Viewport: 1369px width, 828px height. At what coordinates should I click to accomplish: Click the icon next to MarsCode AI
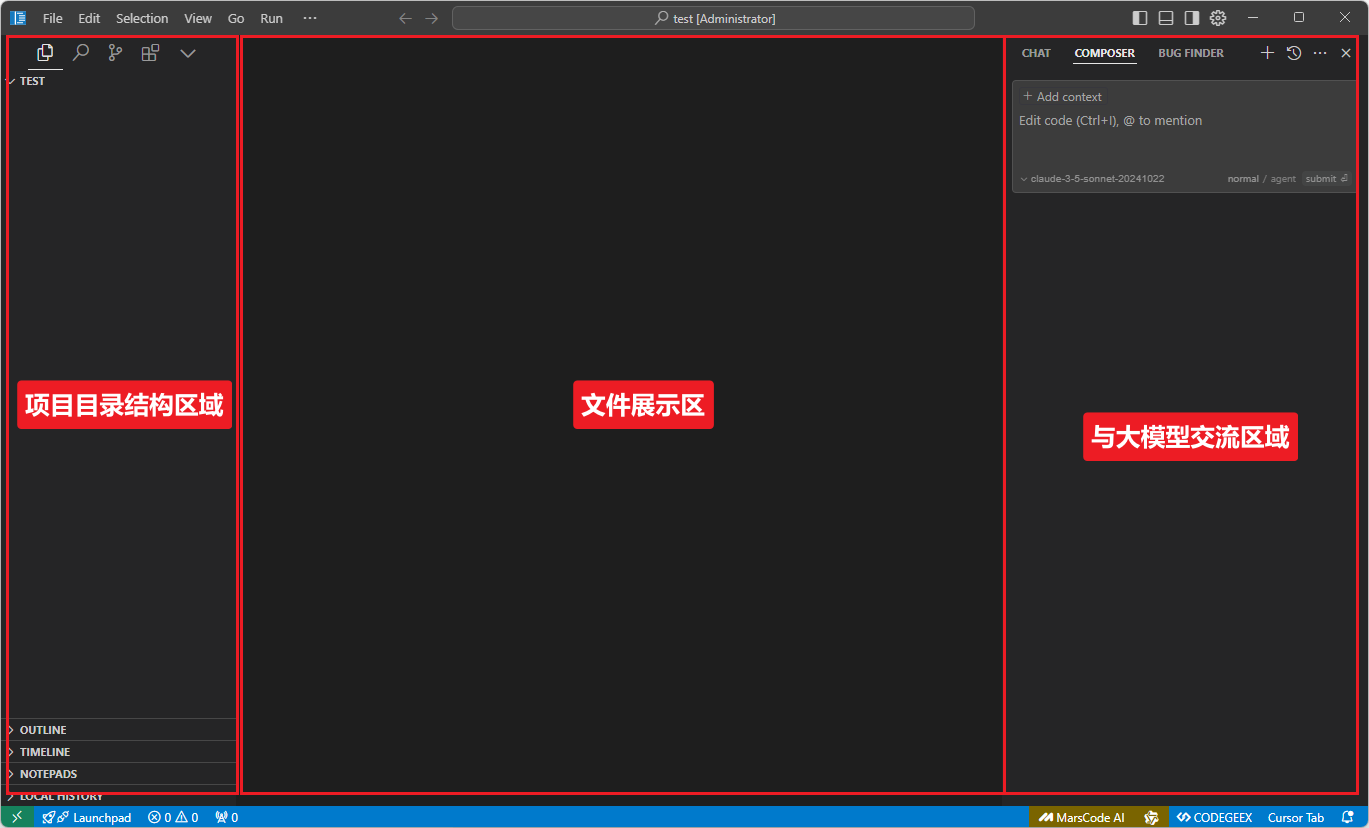pos(1151,817)
